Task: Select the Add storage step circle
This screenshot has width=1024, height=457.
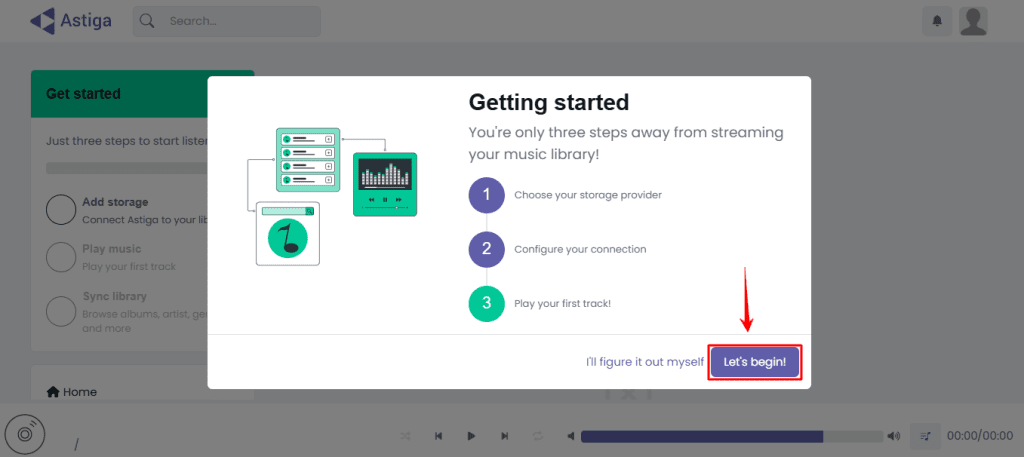Action: tap(61, 210)
